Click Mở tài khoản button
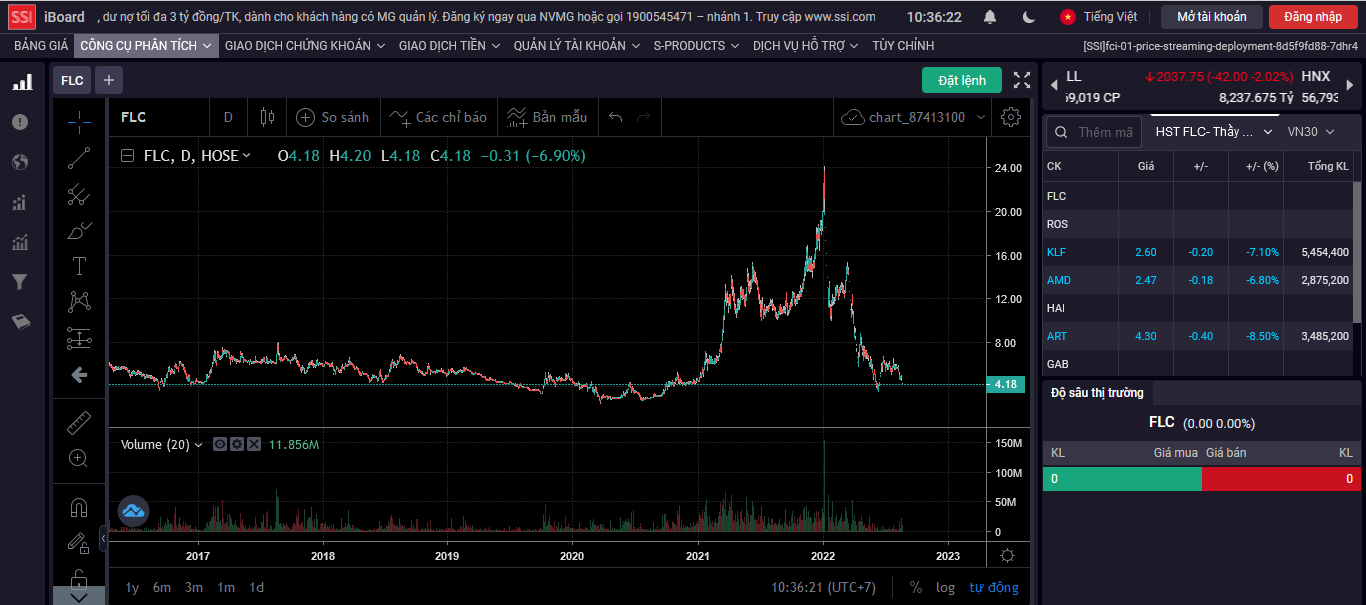The image size is (1366, 605). point(1212,17)
